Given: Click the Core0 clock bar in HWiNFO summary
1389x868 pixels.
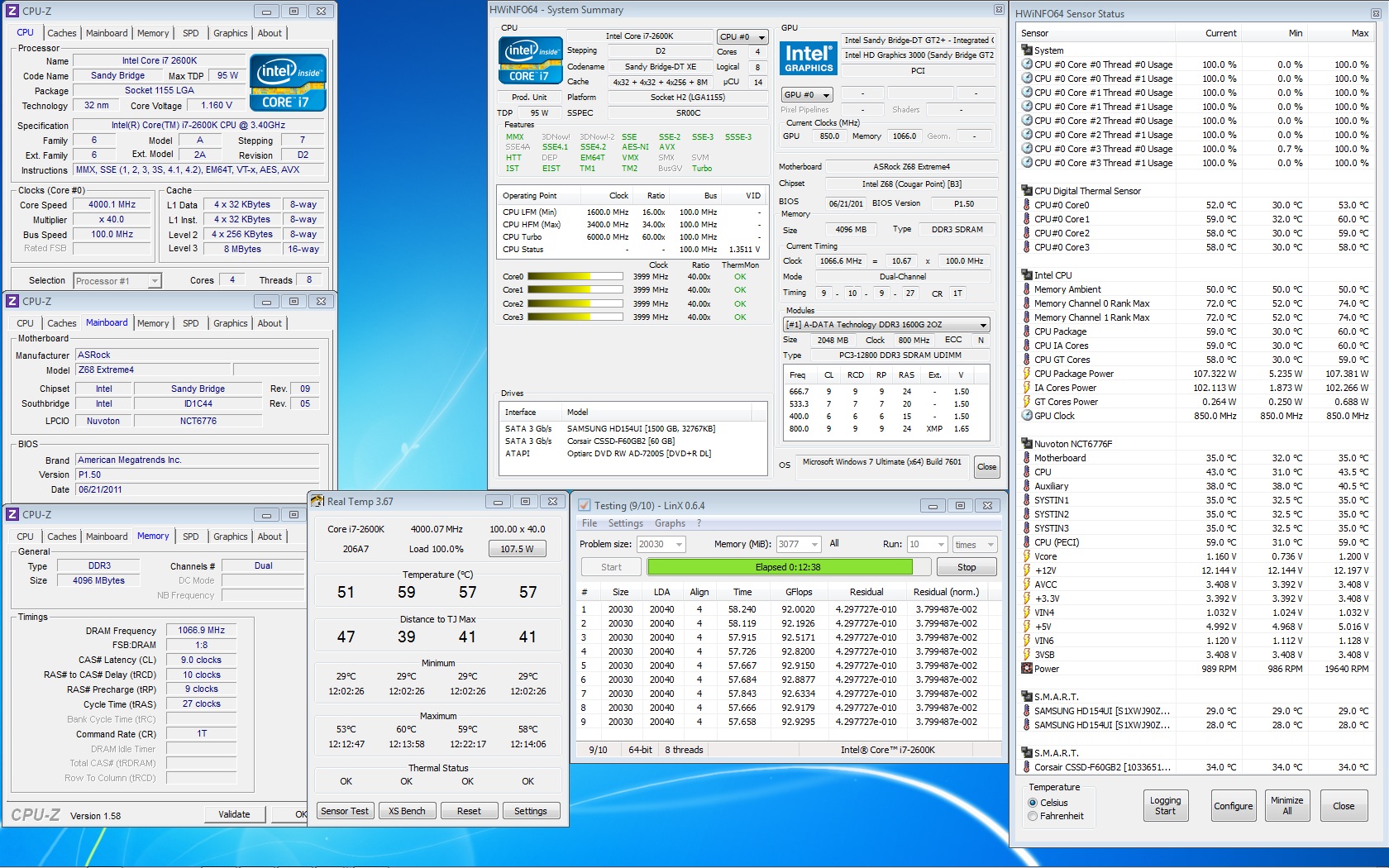Looking at the screenshot, I should point(575,277).
